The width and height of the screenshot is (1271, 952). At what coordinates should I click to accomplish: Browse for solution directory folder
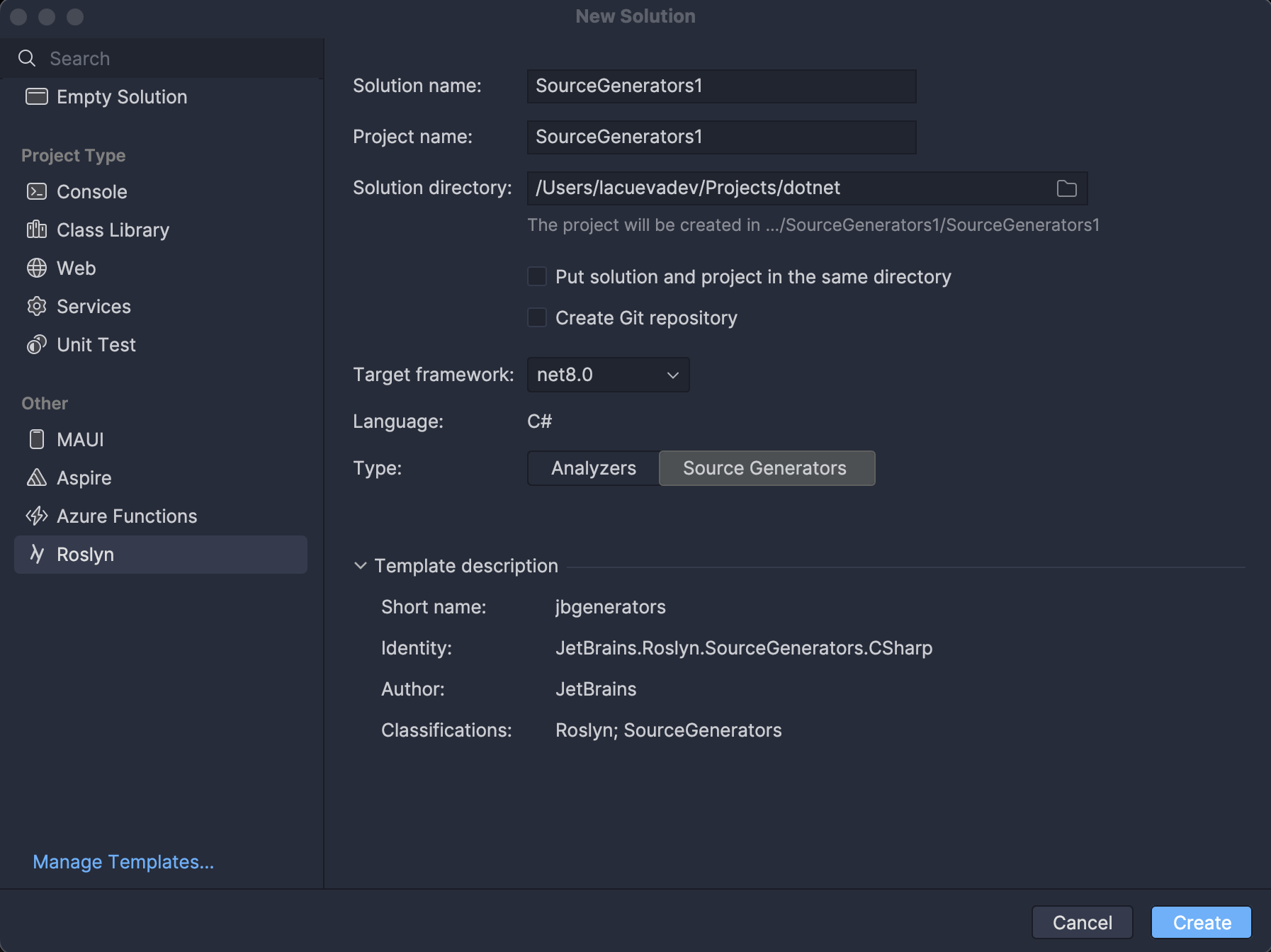1066,188
